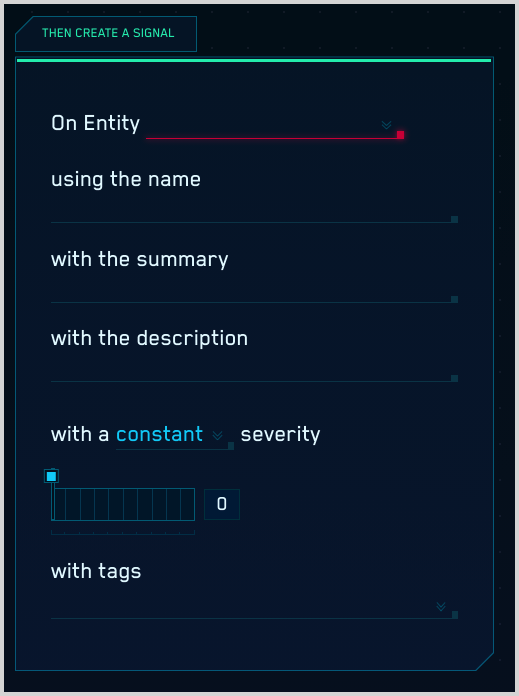519x696 pixels.
Task: Click the double-chevron icon in tags field
Action: point(440,606)
